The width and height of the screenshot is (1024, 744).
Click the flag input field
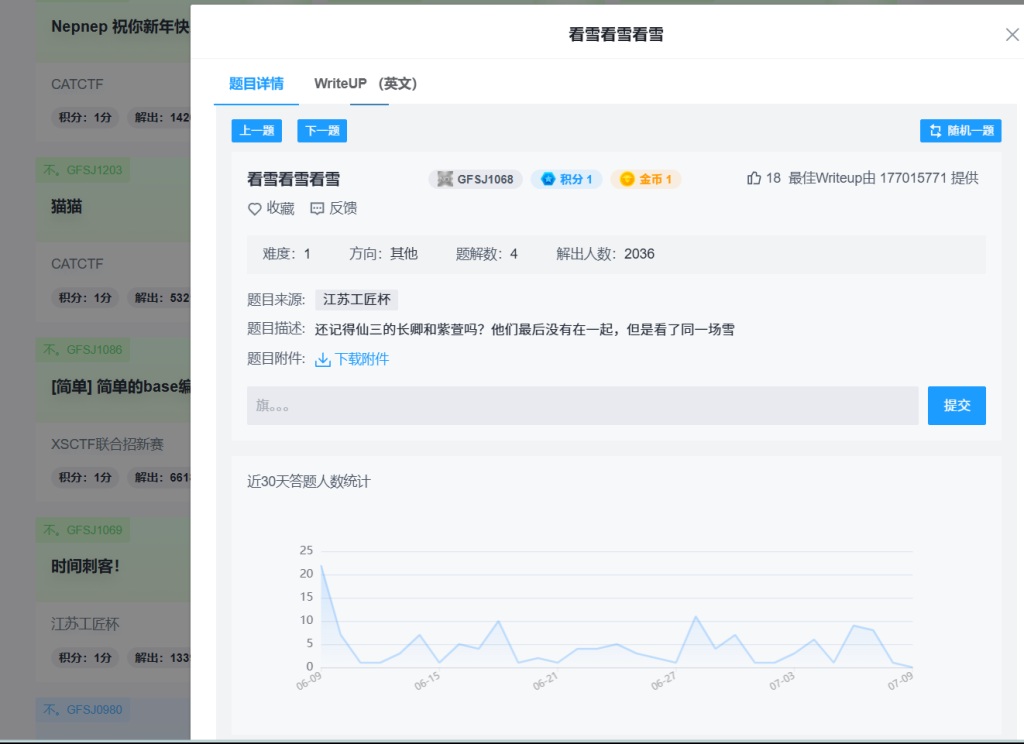[x=582, y=406]
